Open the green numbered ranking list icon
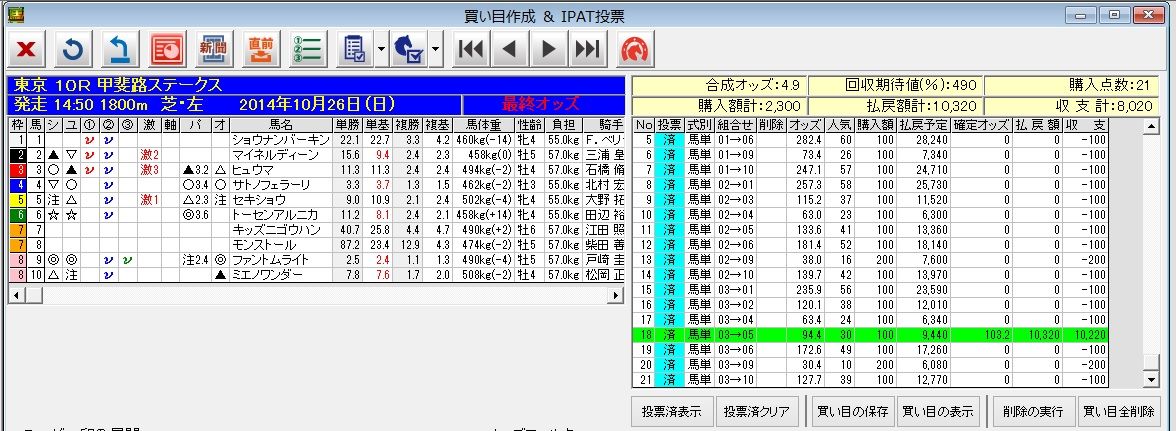The image size is (1176, 431). pyautogui.click(x=308, y=49)
